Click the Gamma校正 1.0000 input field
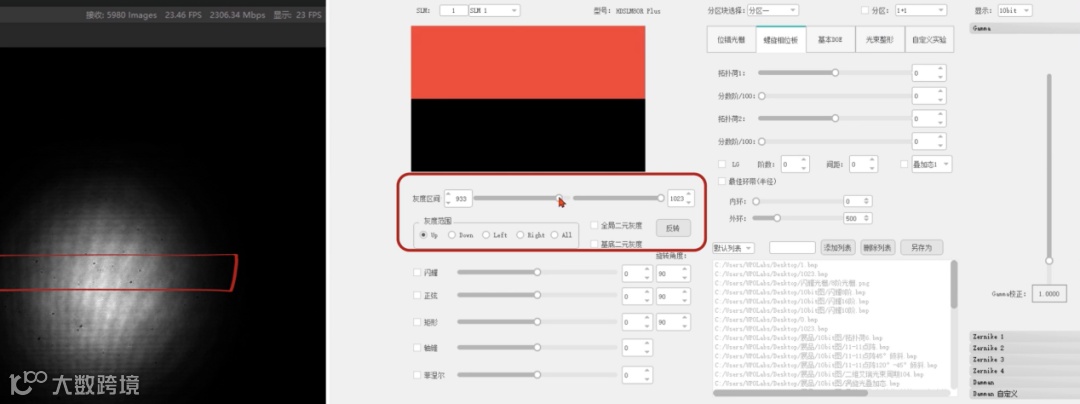 coord(1050,293)
